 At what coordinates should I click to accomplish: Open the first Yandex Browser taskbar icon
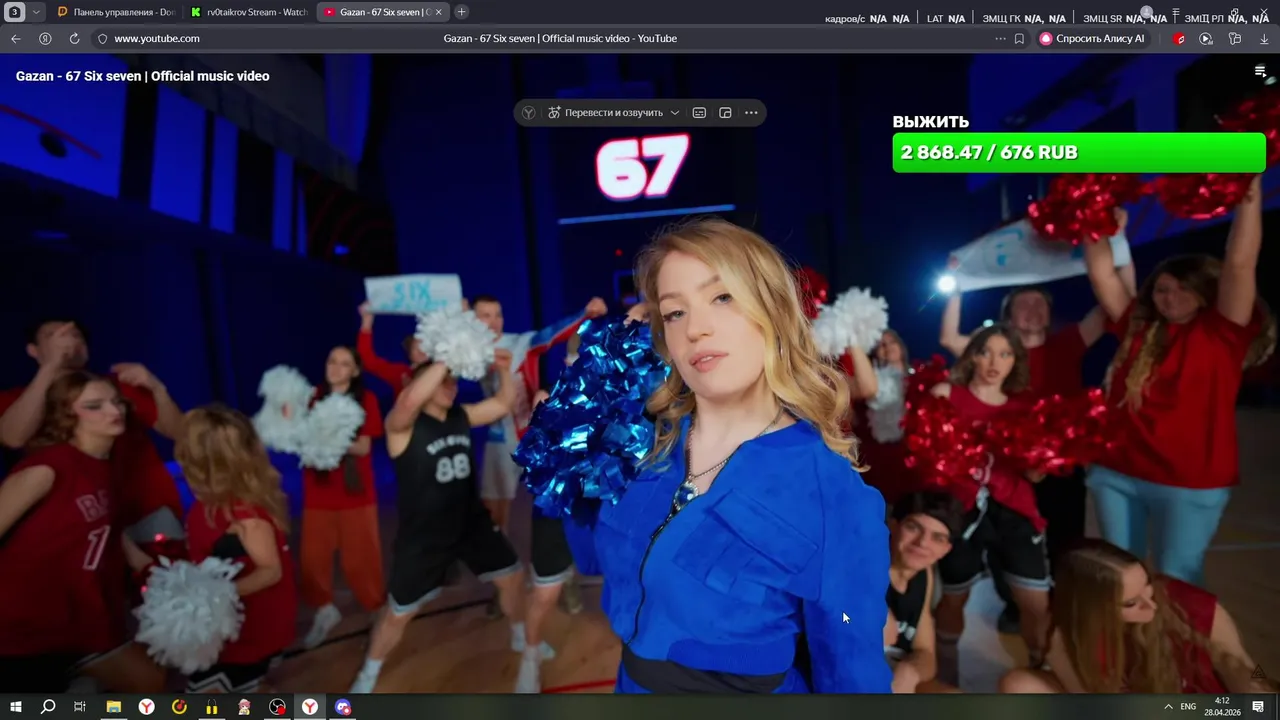[146, 707]
